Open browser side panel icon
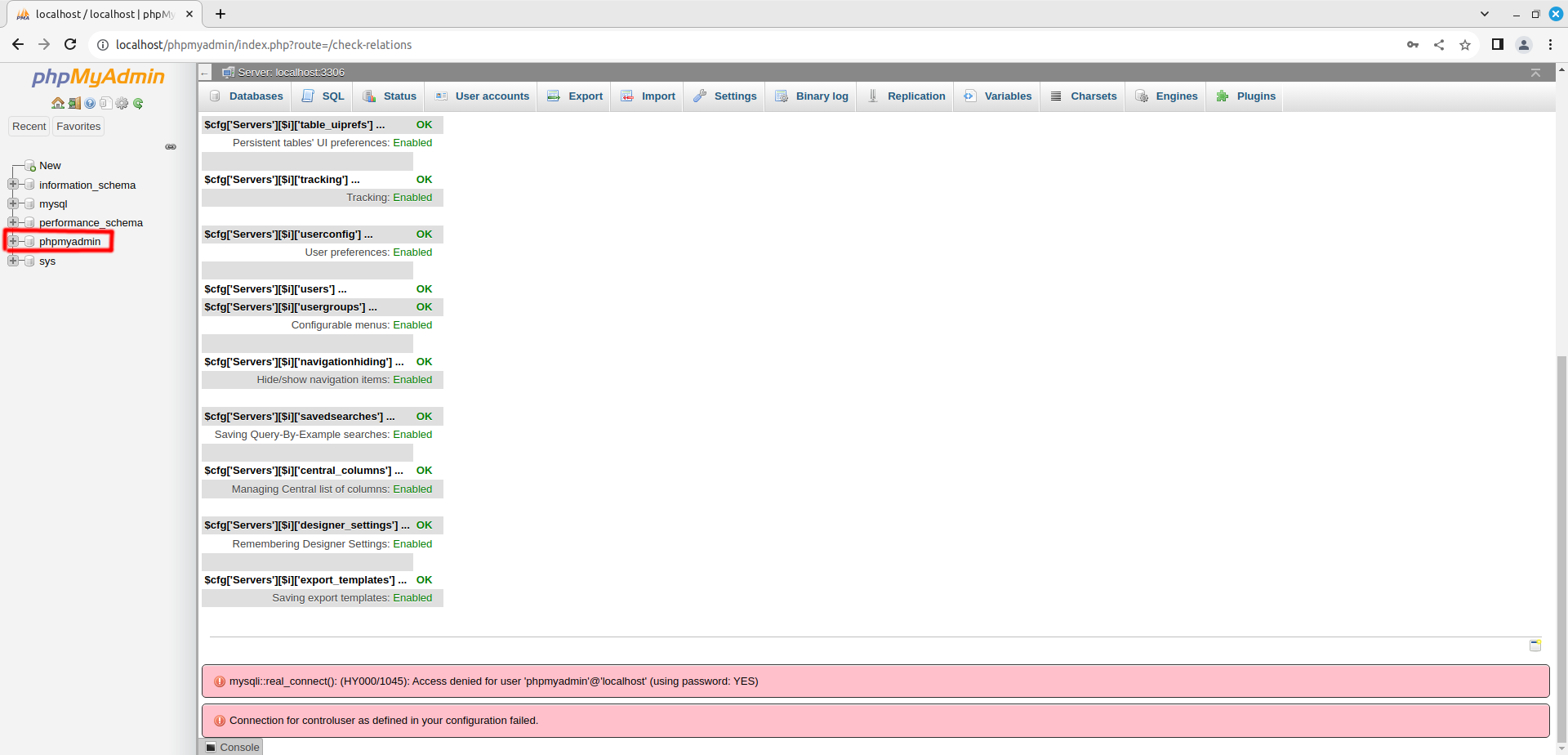The width and height of the screenshot is (1568, 755). pyautogui.click(x=1498, y=45)
